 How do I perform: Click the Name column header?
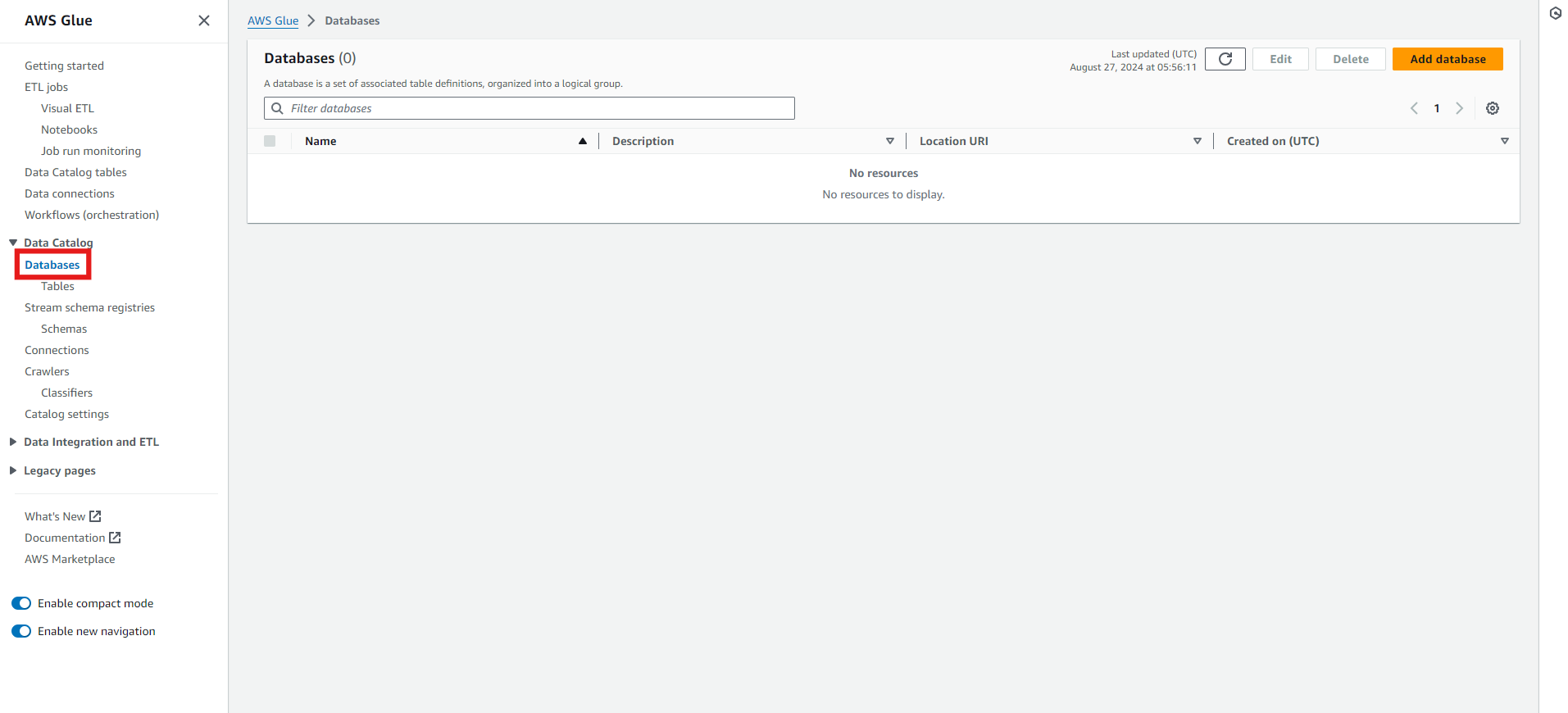pos(320,141)
